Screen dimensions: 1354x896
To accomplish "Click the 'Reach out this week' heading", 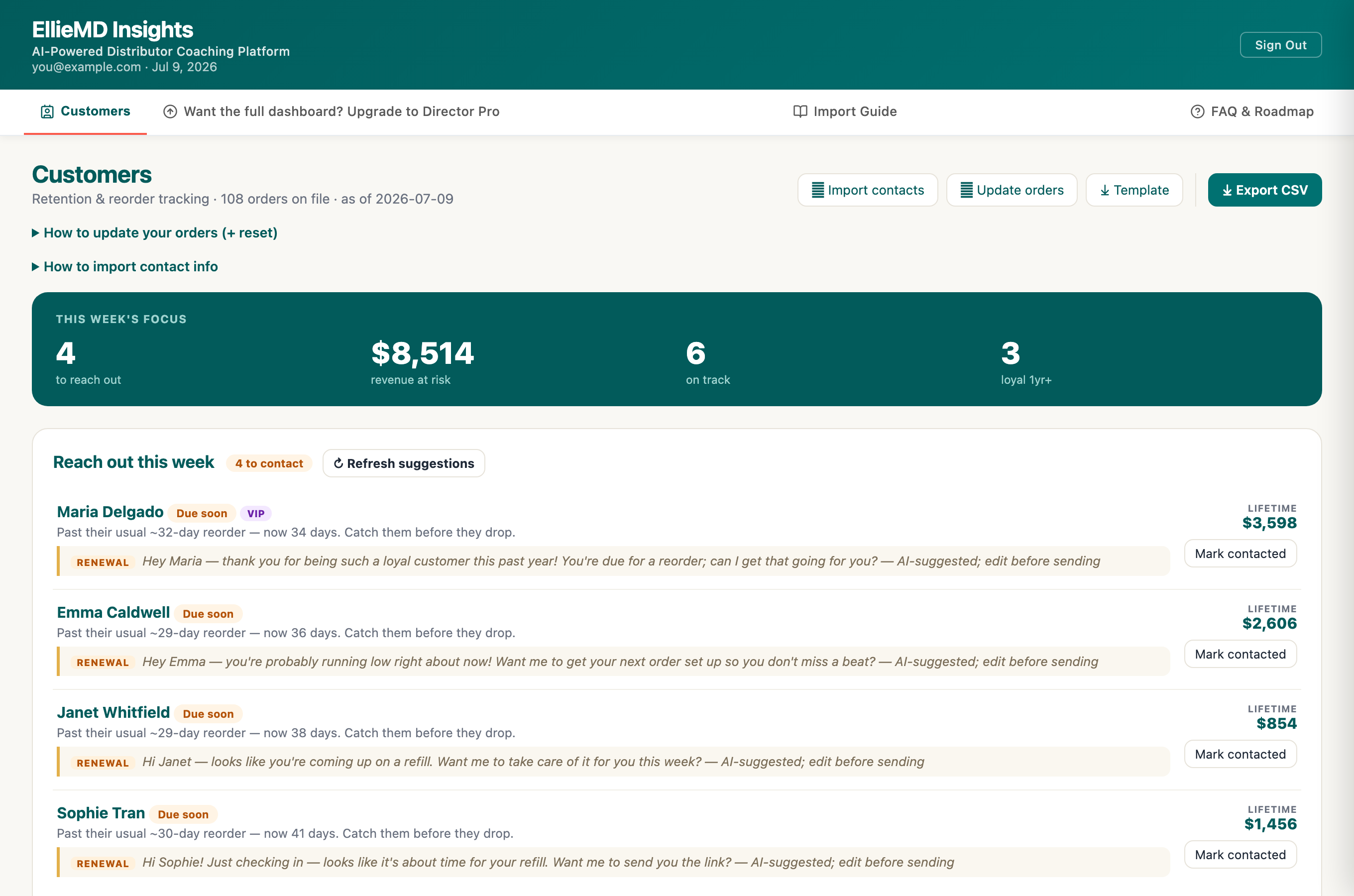I will click(134, 462).
